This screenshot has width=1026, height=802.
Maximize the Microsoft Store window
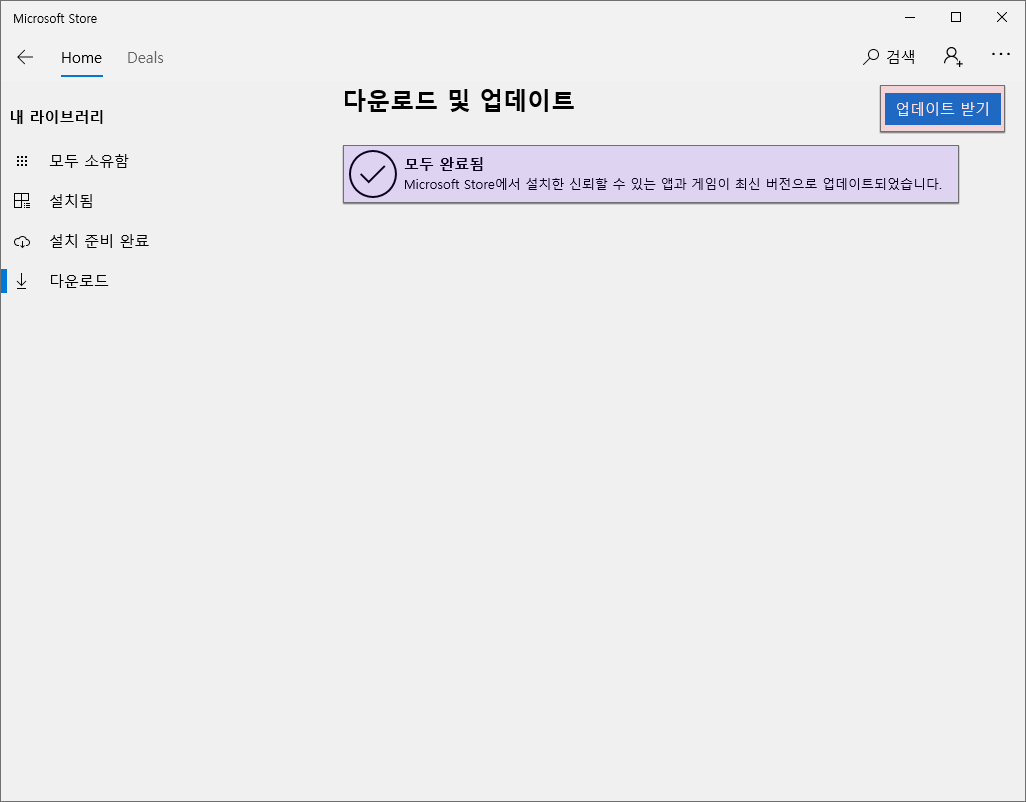[x=956, y=18]
